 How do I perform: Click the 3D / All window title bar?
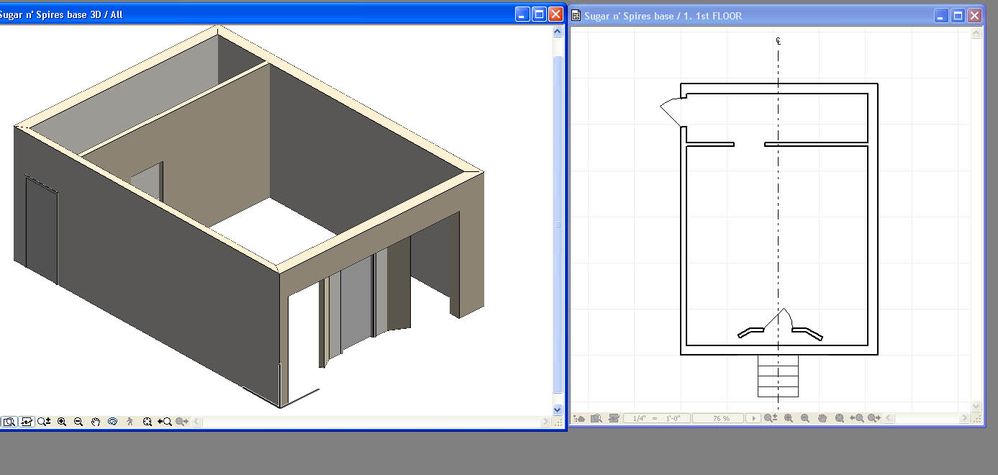[x=250, y=14]
